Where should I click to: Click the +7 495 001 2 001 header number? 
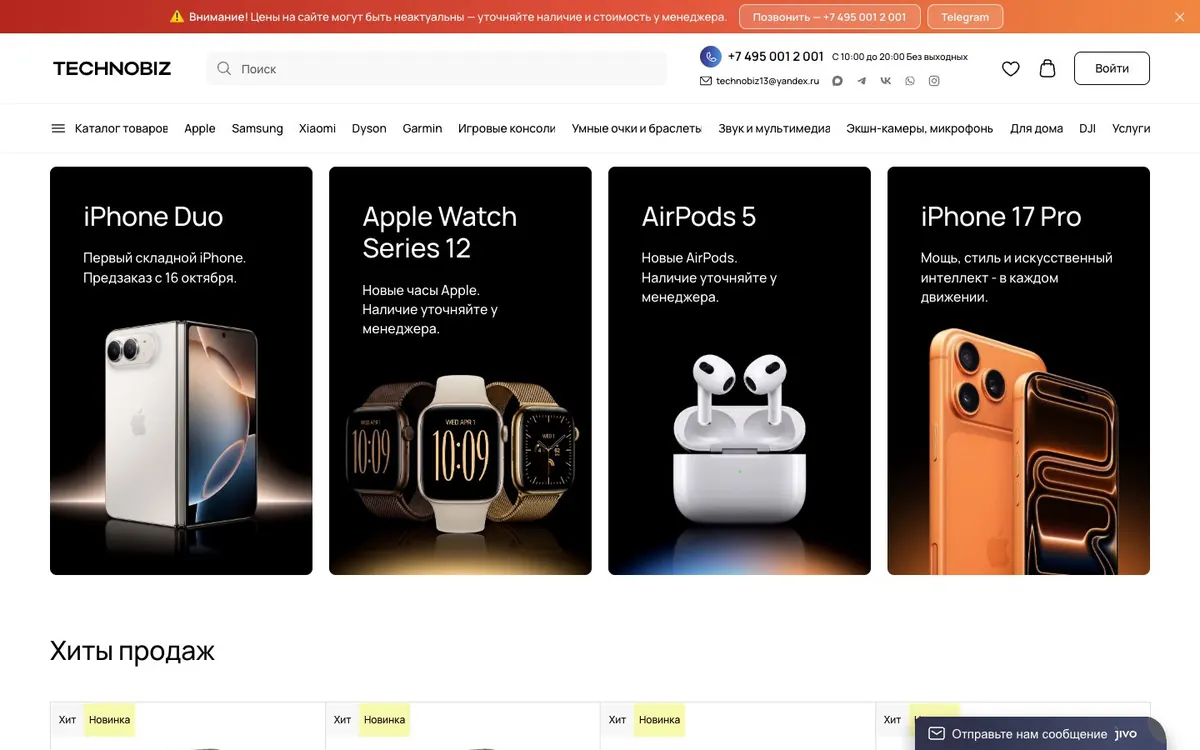coord(776,56)
